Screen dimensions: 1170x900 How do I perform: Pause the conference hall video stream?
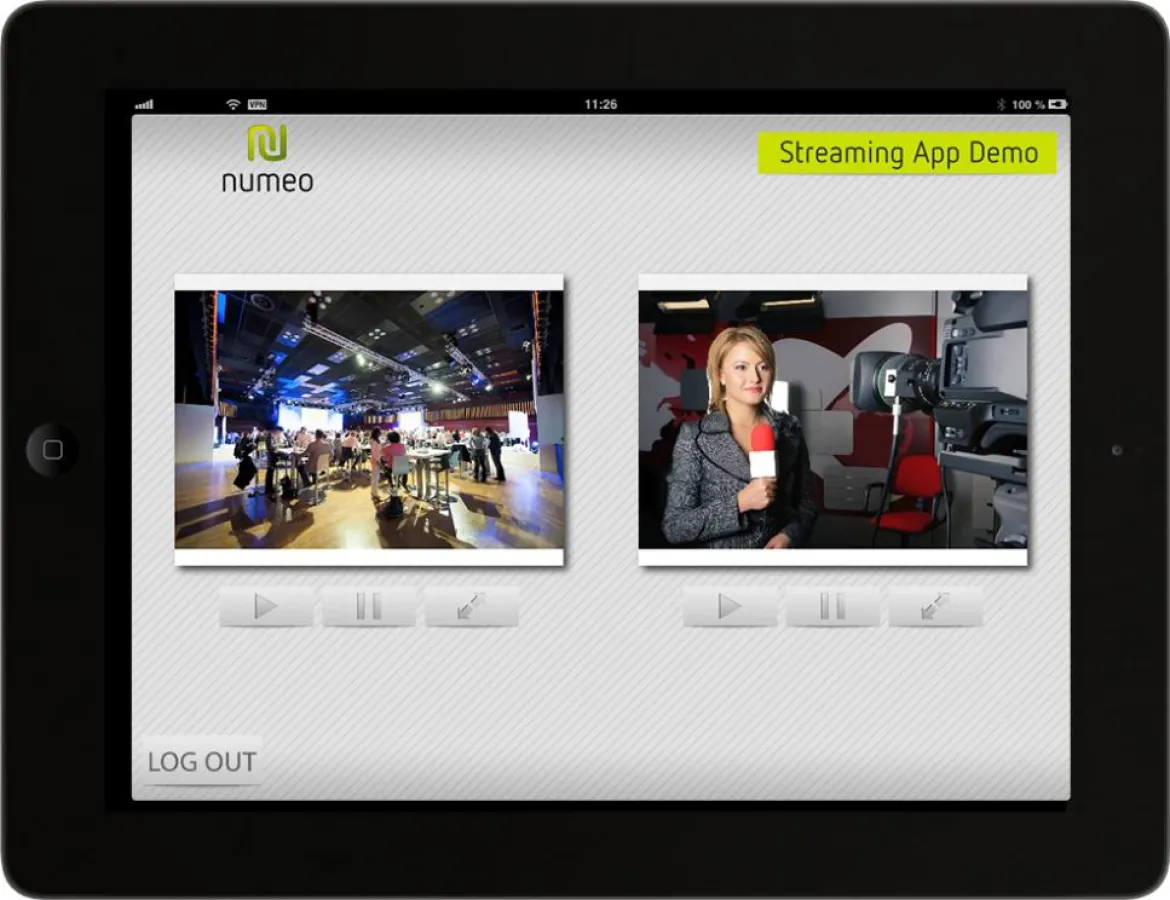[x=367, y=607]
